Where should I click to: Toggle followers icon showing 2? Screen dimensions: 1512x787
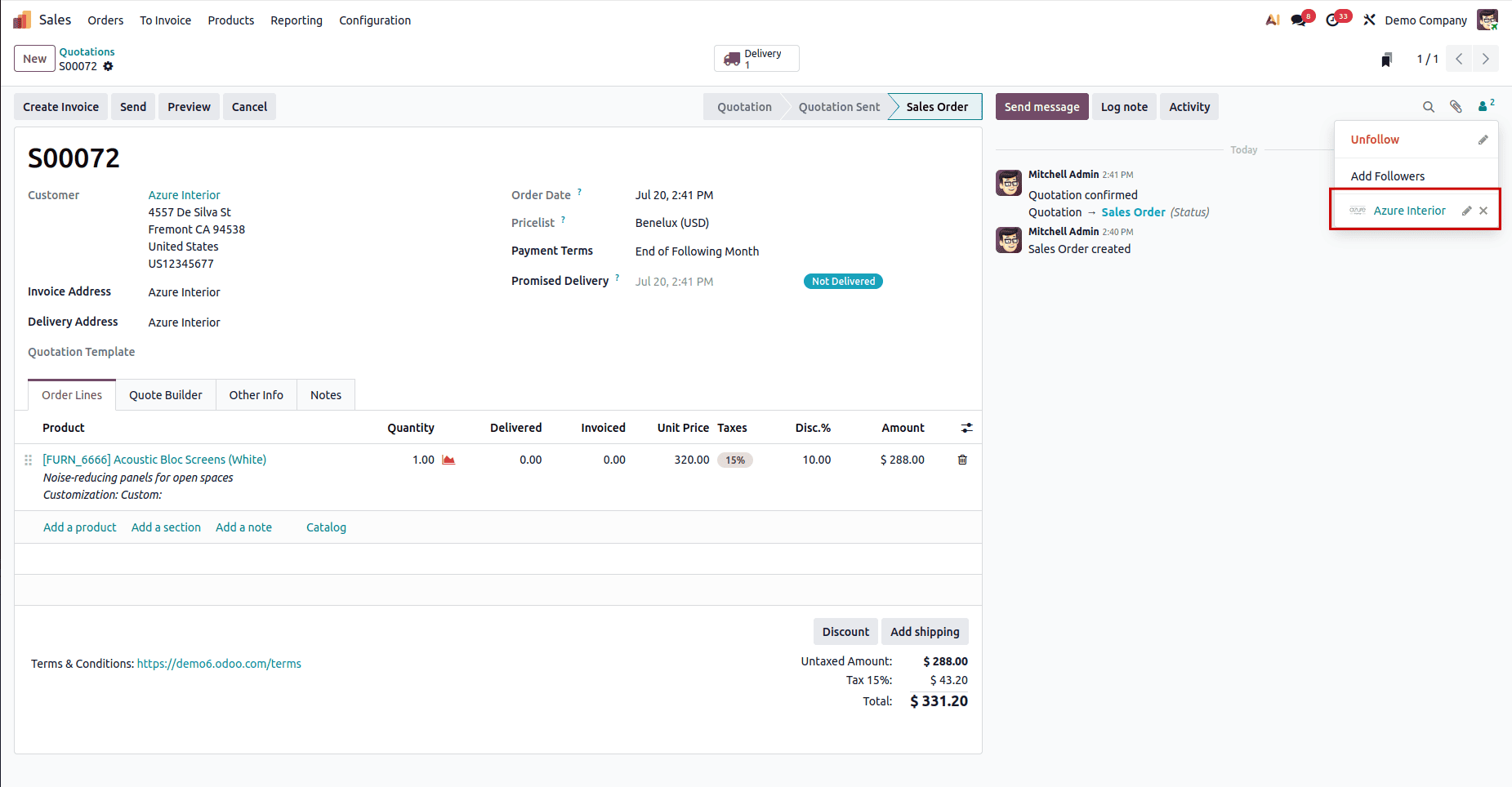pyautogui.click(x=1486, y=106)
